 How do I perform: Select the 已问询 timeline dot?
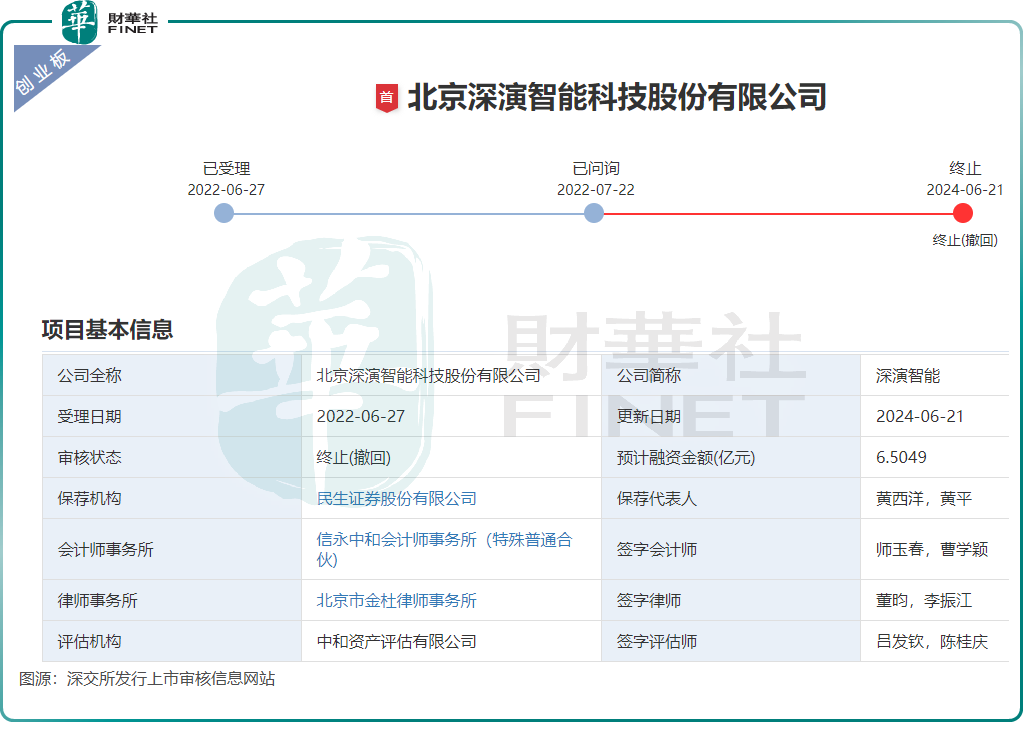(594, 213)
